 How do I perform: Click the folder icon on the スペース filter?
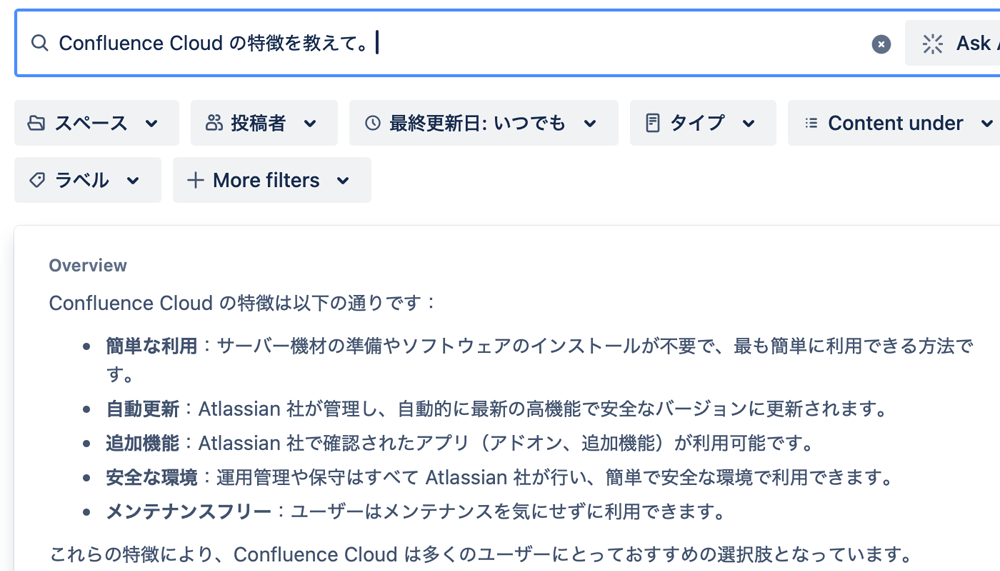click(36, 122)
